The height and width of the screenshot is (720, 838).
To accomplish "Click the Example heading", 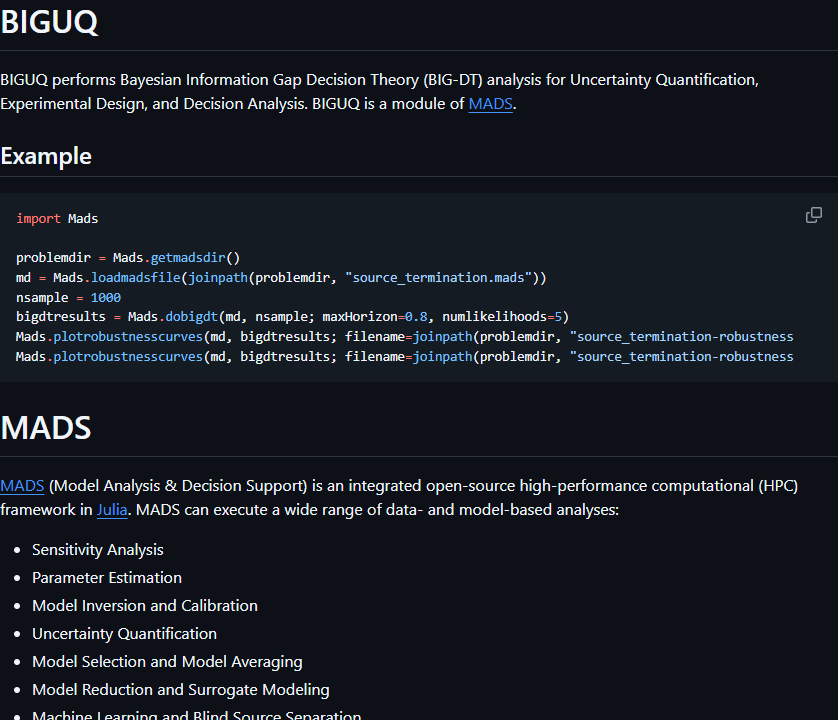I will coord(46,156).
